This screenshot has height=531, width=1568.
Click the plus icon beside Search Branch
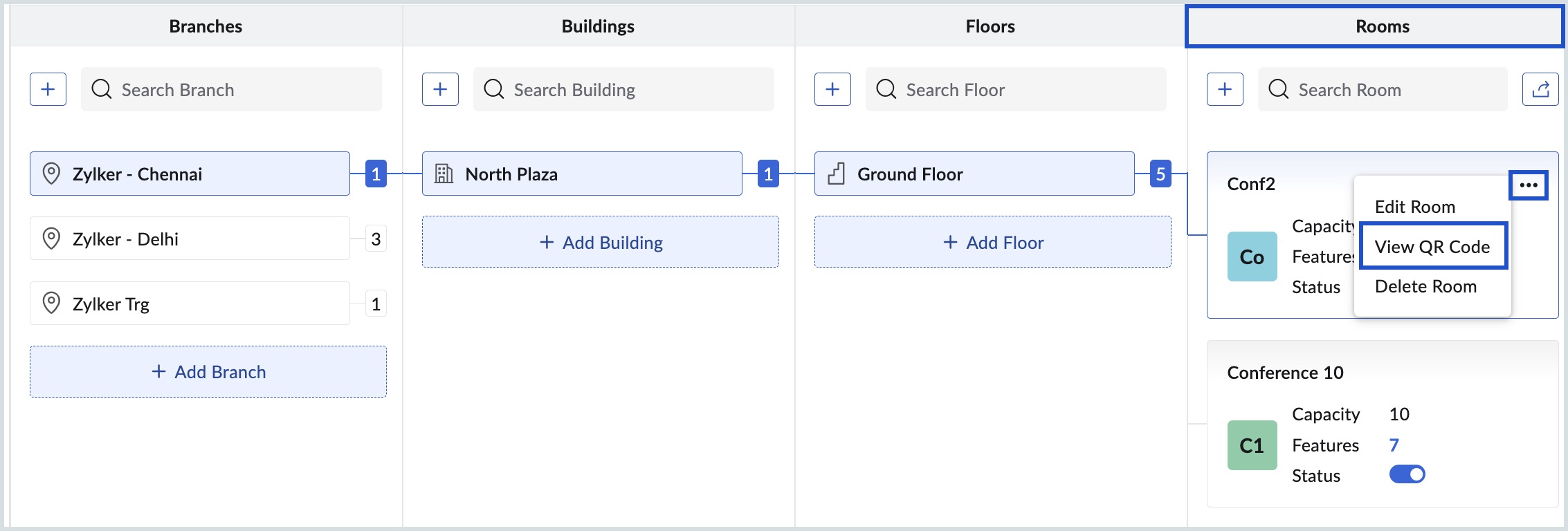(48, 89)
